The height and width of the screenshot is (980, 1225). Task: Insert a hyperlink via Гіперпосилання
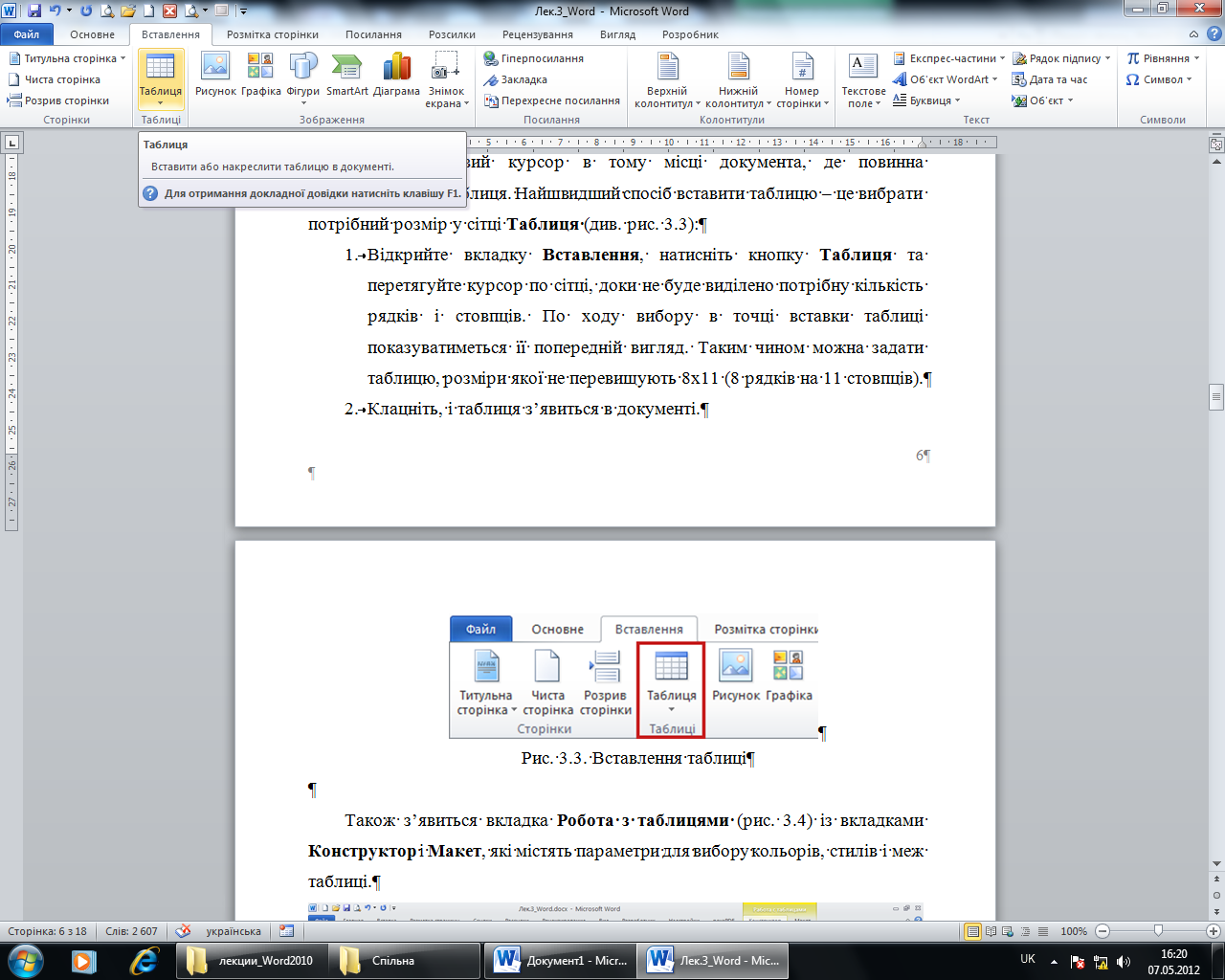[534, 58]
